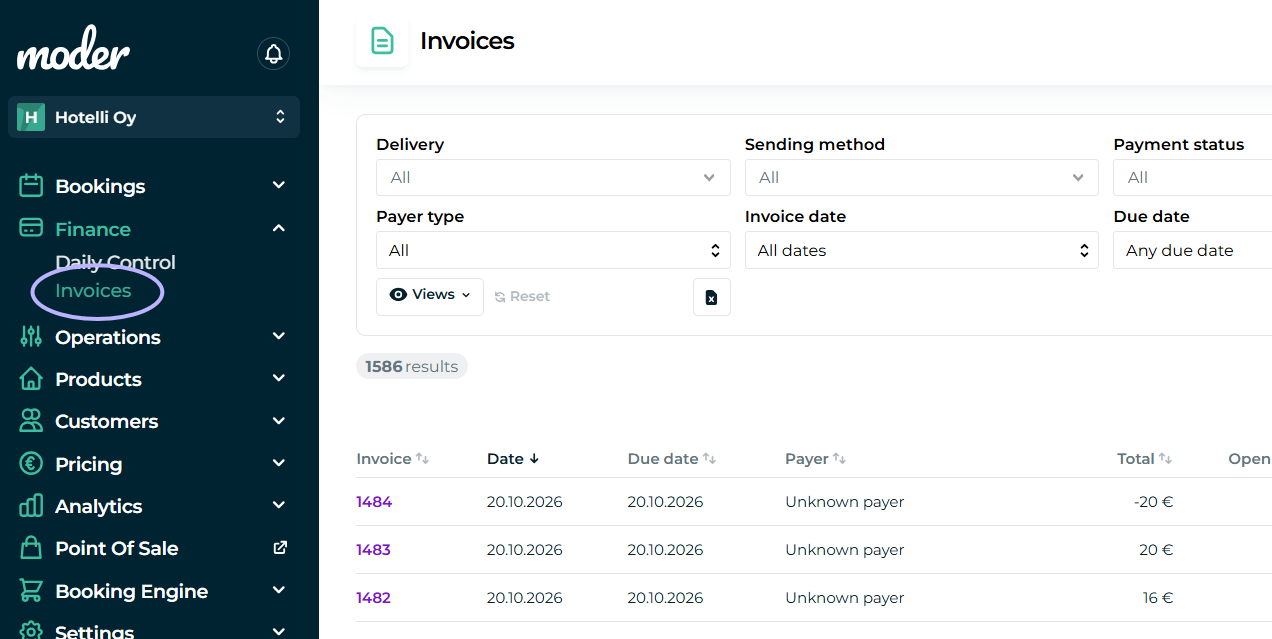Click the 1586 results badge

(x=412, y=367)
